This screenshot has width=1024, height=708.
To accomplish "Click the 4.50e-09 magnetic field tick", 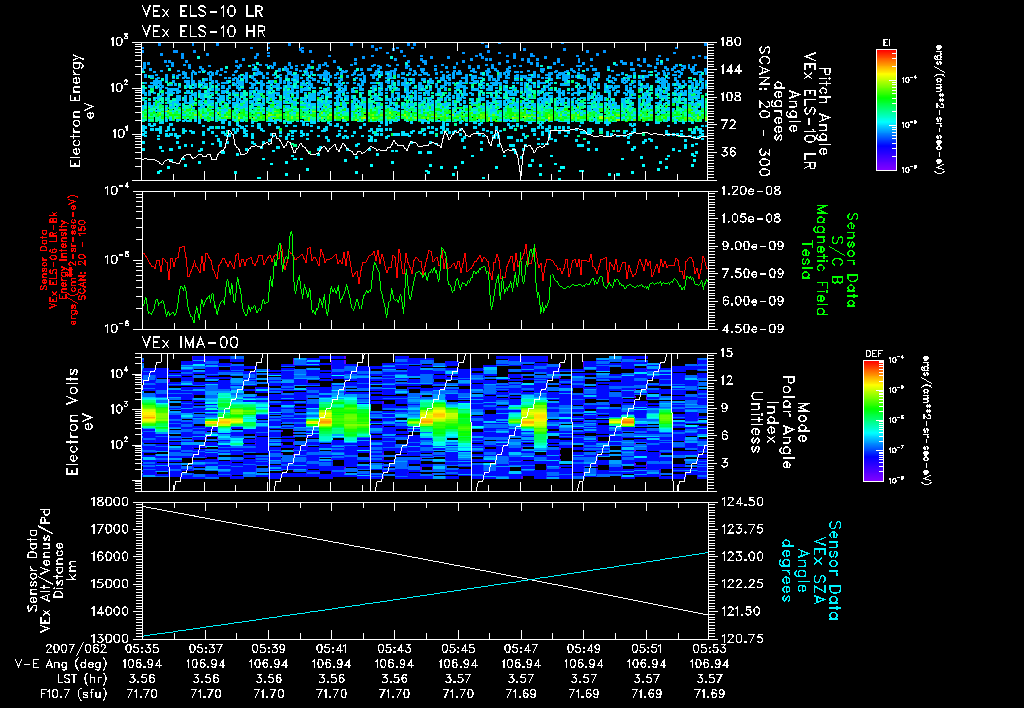I will (x=751, y=329).
